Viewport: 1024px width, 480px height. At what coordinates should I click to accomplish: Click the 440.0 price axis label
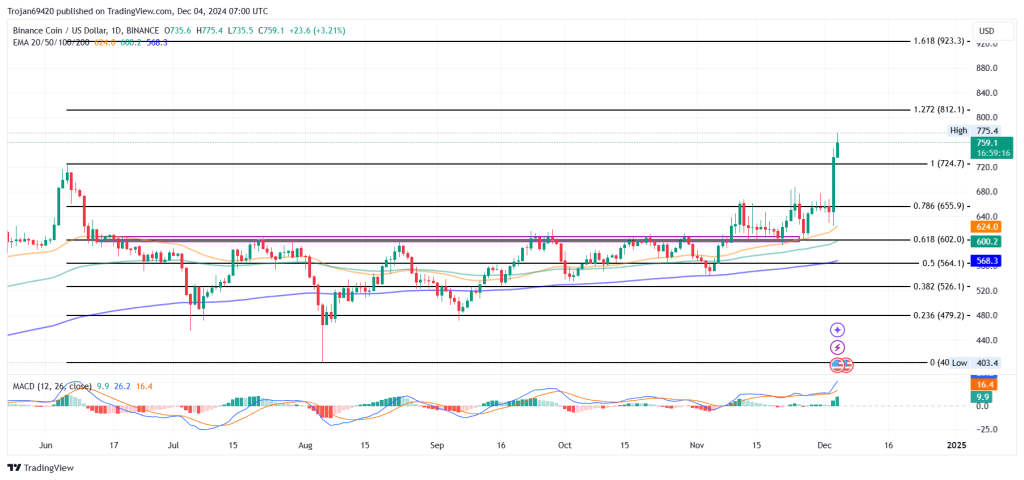tap(986, 340)
